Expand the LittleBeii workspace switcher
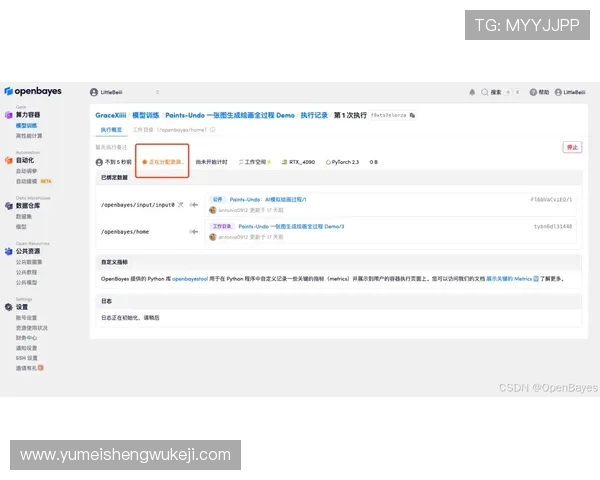This screenshot has width=600, height=480. pyautogui.click(x=157, y=92)
